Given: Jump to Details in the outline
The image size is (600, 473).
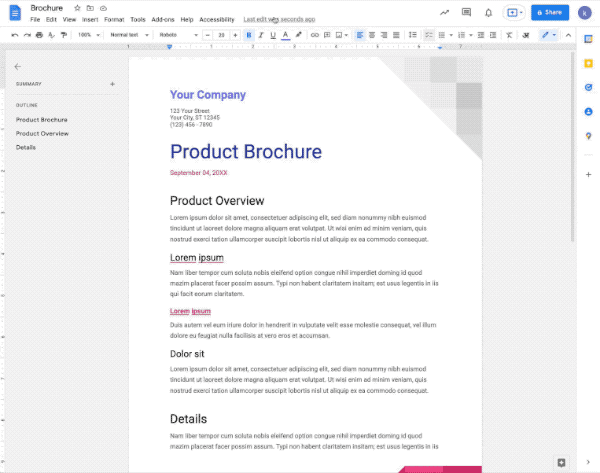Looking at the screenshot, I should (26, 147).
